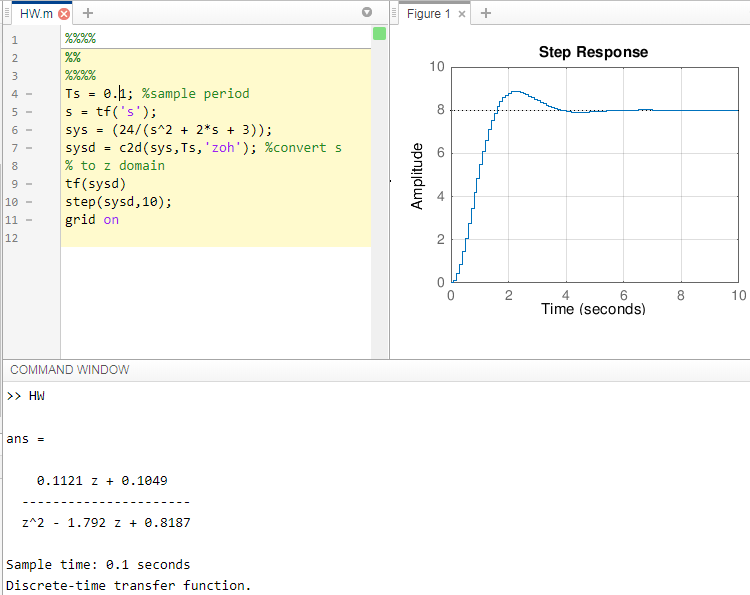Close the HW.m editor tab
This screenshot has width=750, height=595.
coord(64,14)
